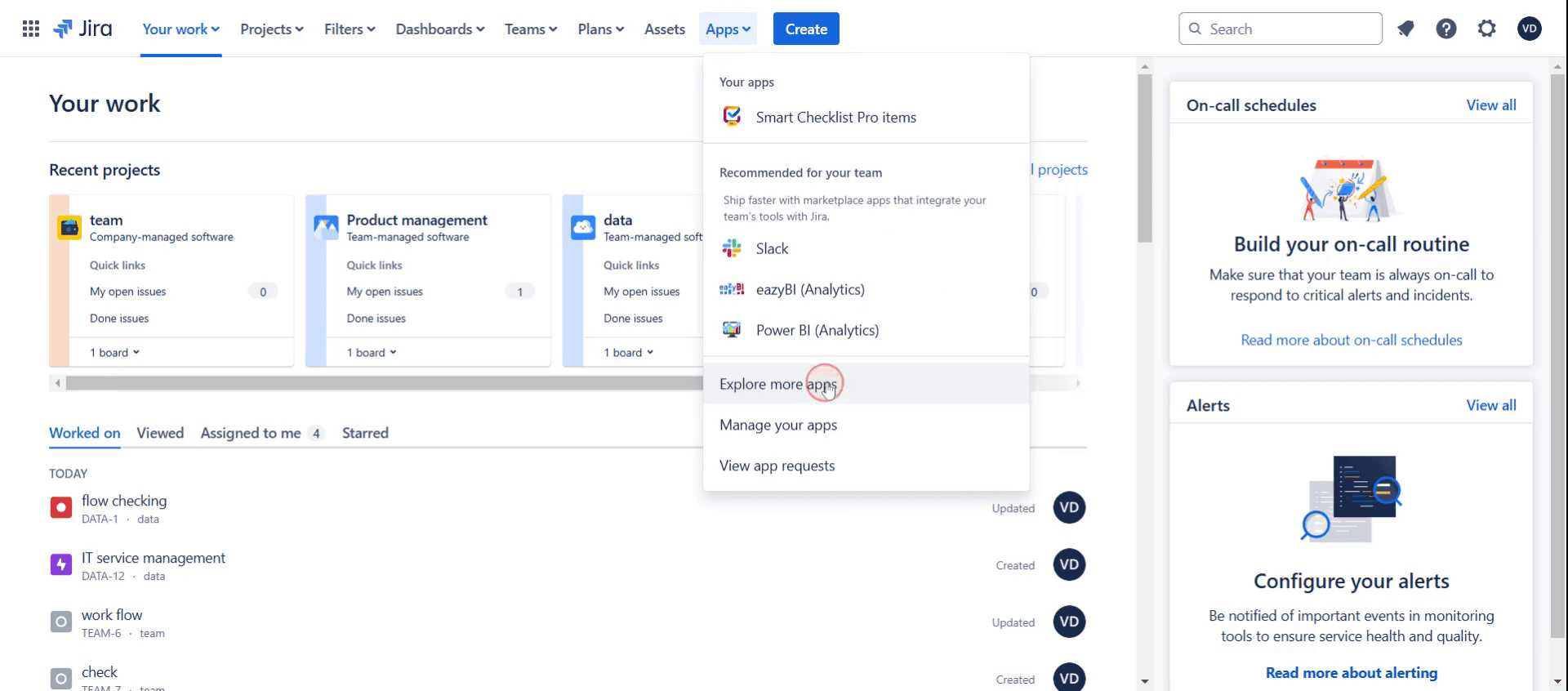Open Smart Checklist Pro items
This screenshot has height=691, width=1568.
[866, 117]
